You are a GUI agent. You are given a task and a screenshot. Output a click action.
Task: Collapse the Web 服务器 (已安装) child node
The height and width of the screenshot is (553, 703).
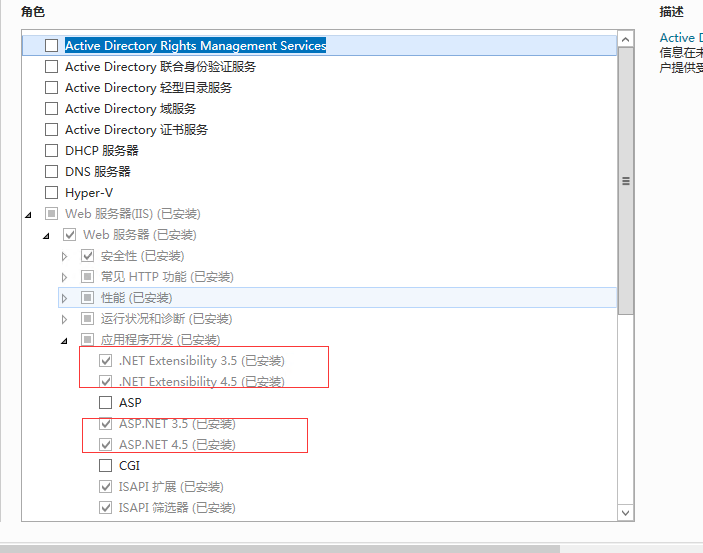(x=46, y=236)
